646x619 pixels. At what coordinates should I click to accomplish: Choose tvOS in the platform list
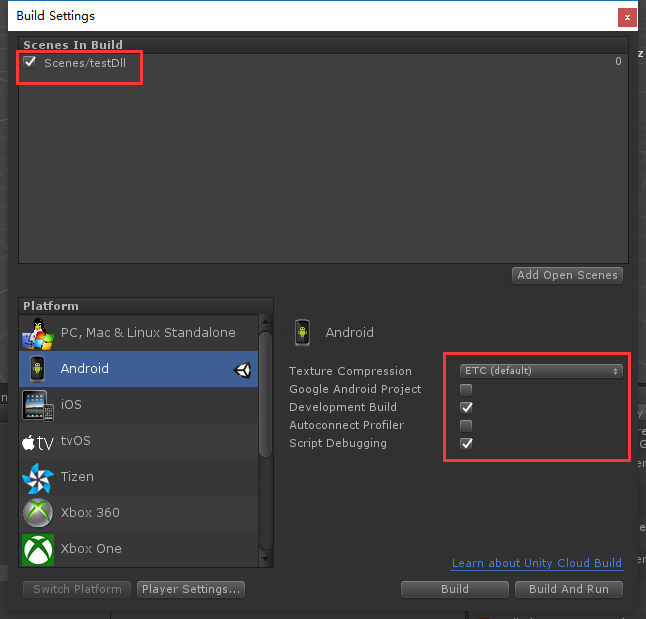click(138, 441)
